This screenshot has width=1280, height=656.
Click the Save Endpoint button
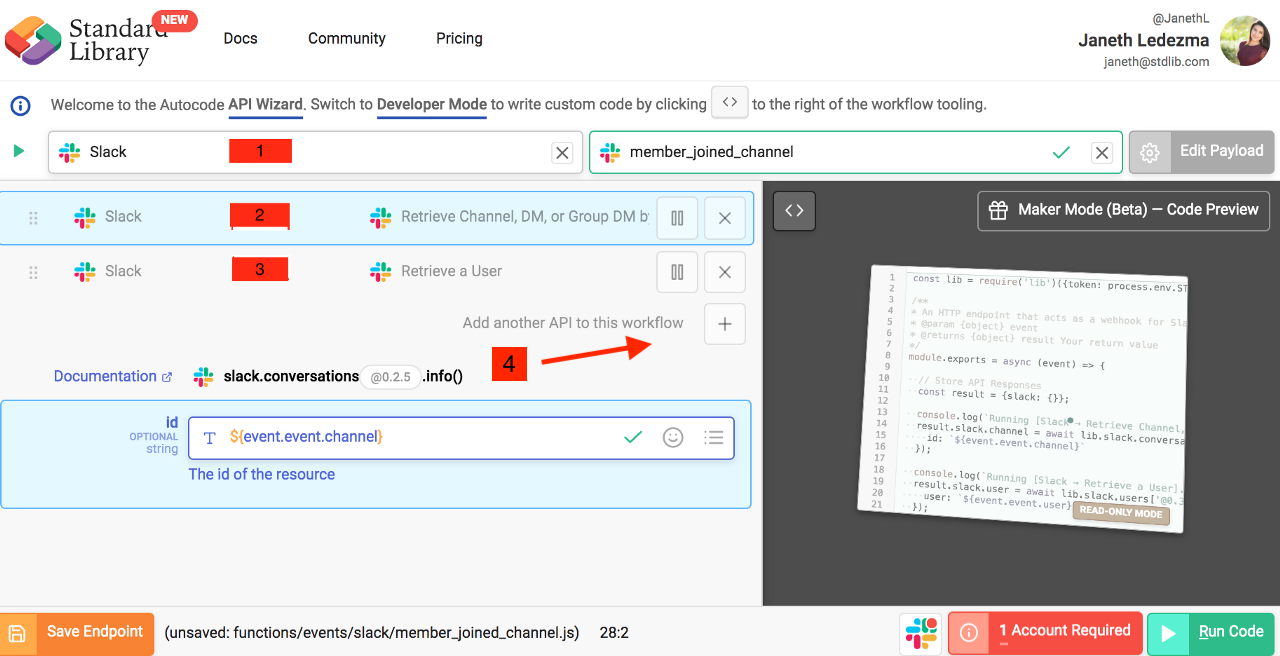tap(77, 633)
